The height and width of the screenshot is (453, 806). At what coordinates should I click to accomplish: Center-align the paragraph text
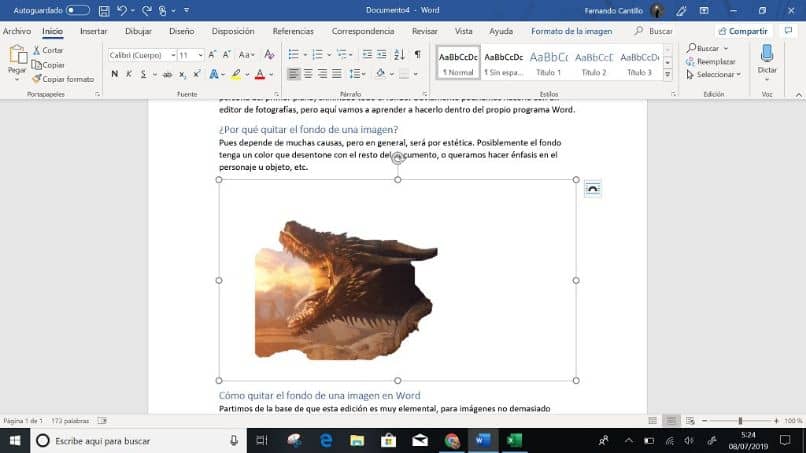coord(308,74)
